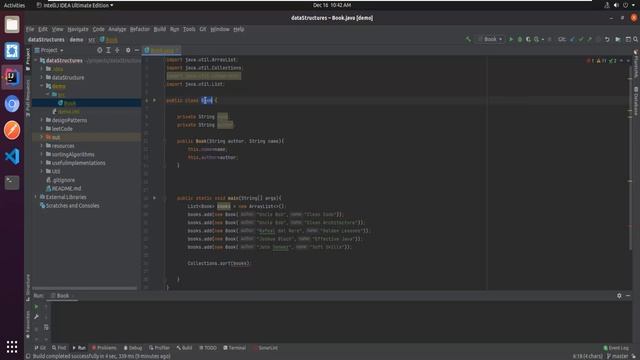Click wrench icon in Run panel
640x360 pixels.
tap(36, 316)
